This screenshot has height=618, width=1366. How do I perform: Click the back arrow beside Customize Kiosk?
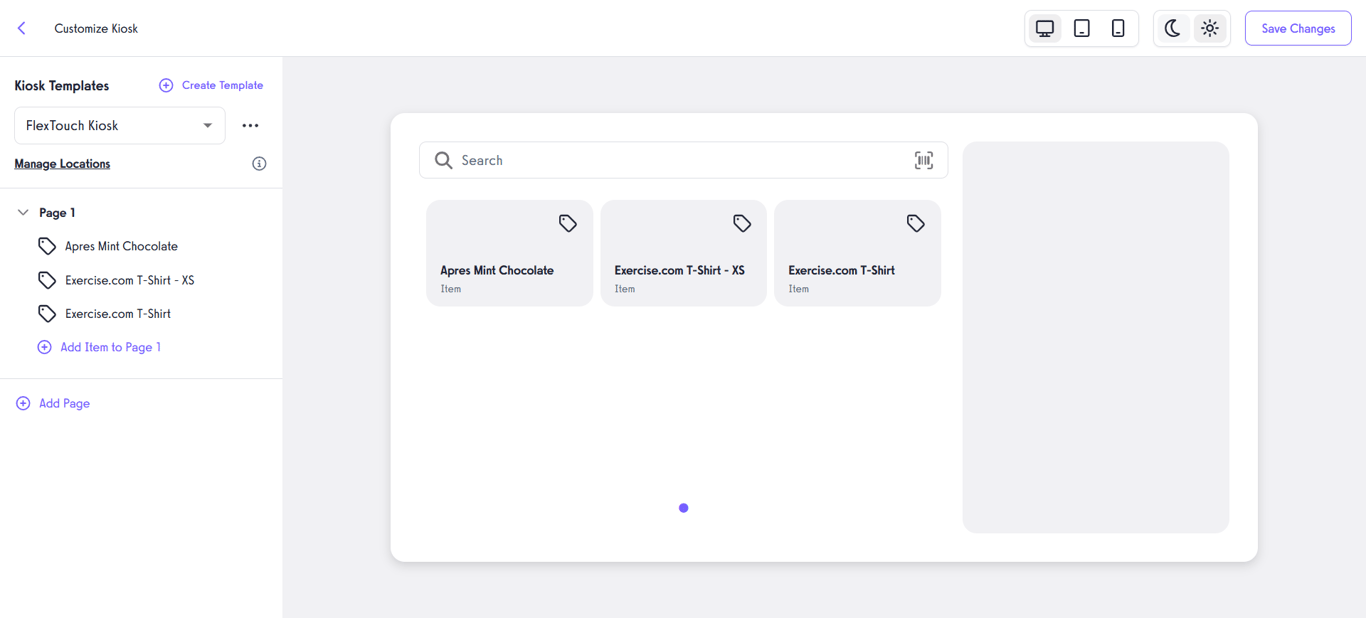(21, 28)
